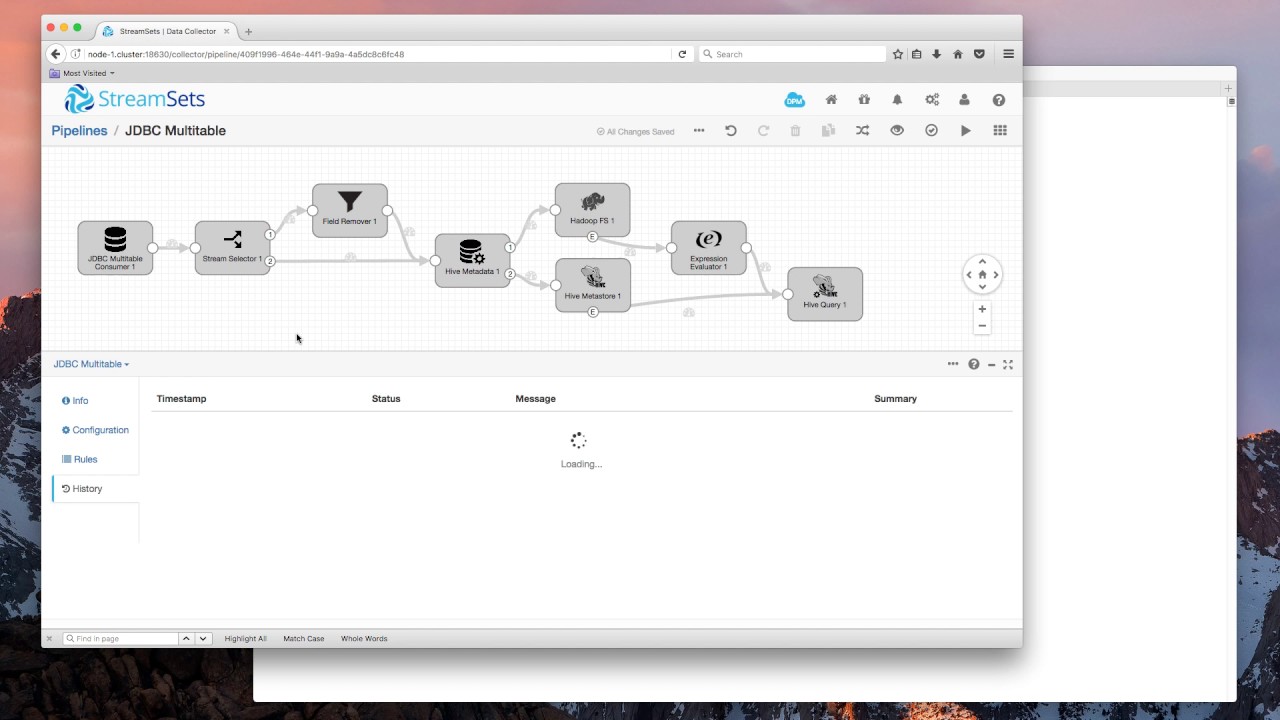
Task: Validate the pipeline using the checkmark icon
Action: (x=931, y=130)
